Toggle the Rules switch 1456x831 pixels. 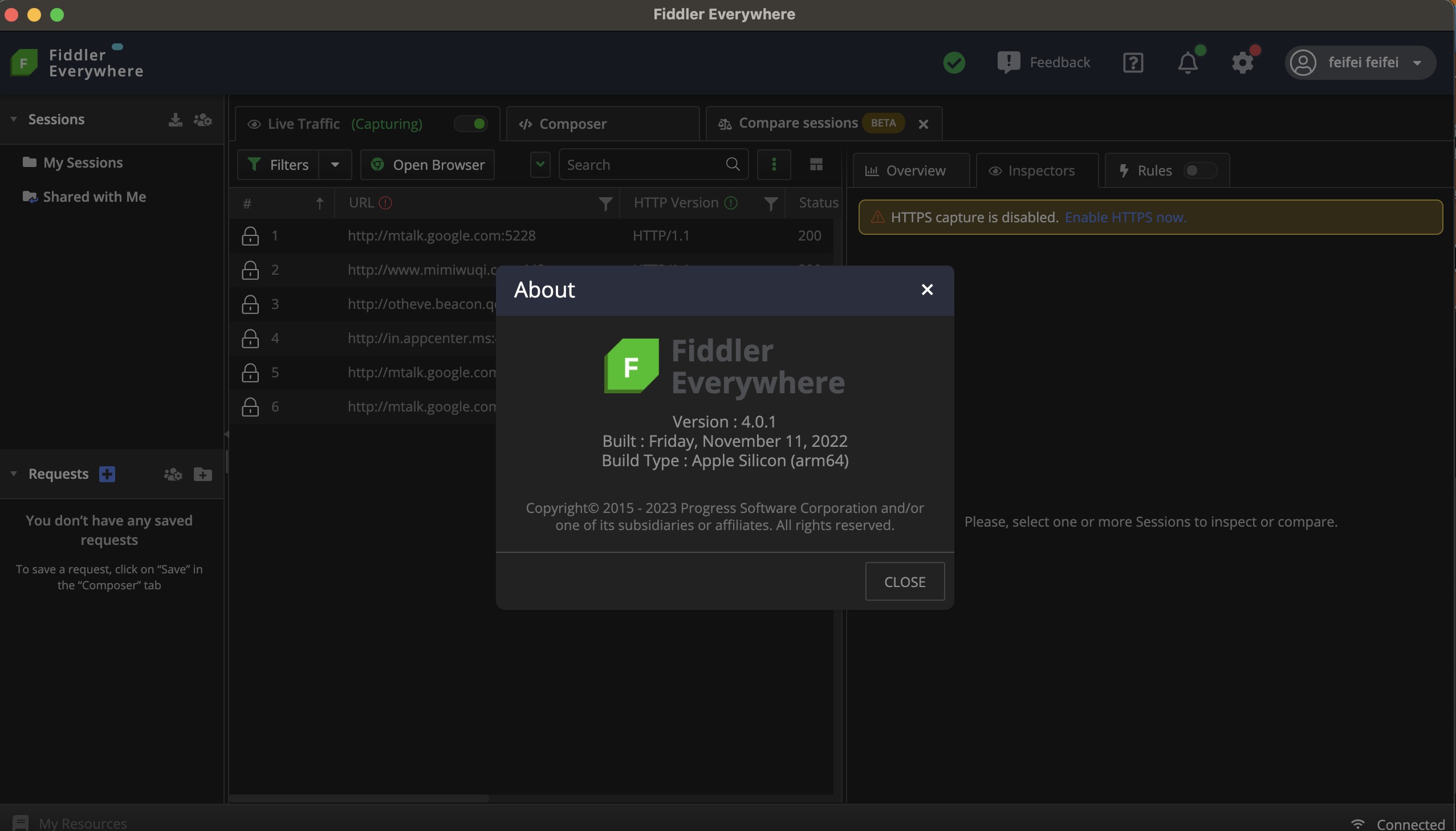(1199, 170)
